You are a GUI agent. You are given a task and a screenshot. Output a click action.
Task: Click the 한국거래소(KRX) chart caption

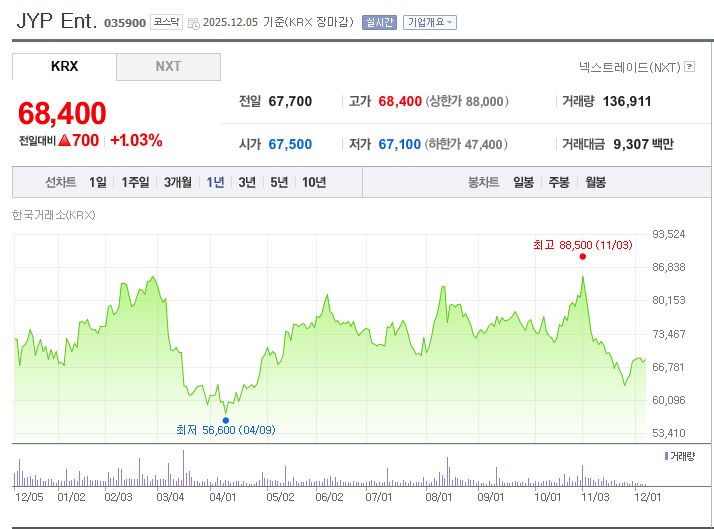click(x=53, y=215)
